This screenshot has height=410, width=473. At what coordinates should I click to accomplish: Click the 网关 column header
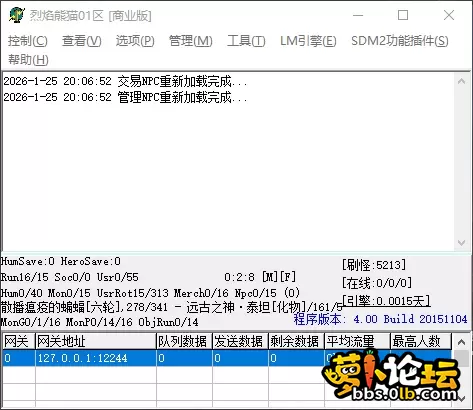(18, 341)
